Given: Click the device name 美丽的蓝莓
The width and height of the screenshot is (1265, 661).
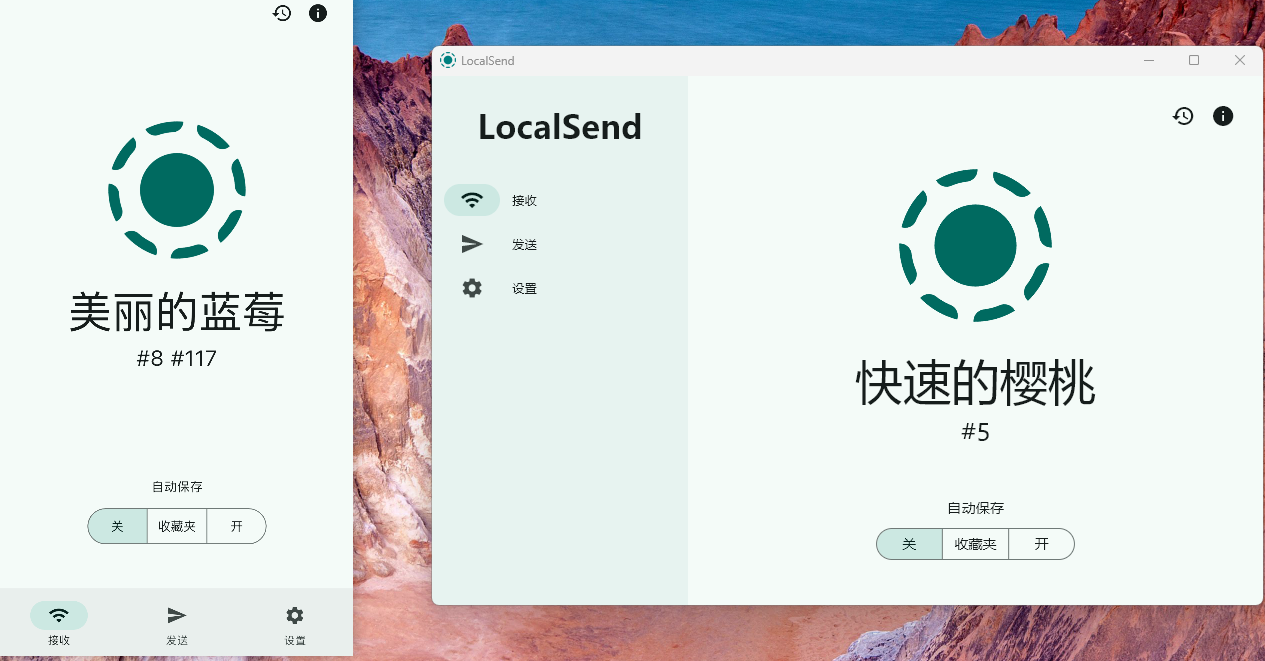Looking at the screenshot, I should [176, 310].
